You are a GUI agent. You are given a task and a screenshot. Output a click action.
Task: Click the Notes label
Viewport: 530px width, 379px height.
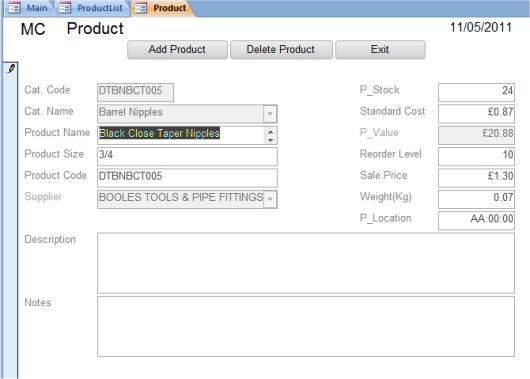(x=38, y=303)
